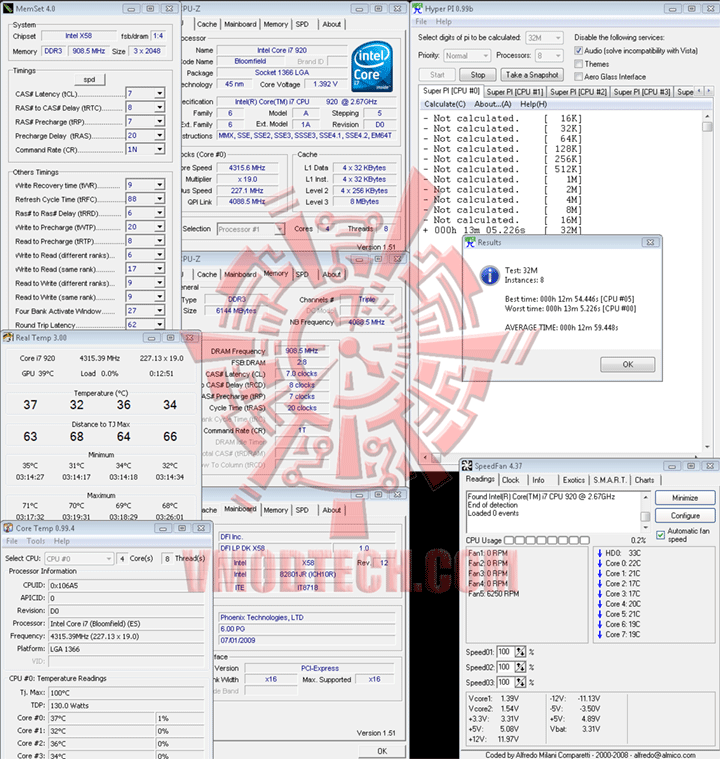The height and width of the screenshot is (759, 720).
Task: Open the Hyper PI File menu
Action: coord(421,22)
